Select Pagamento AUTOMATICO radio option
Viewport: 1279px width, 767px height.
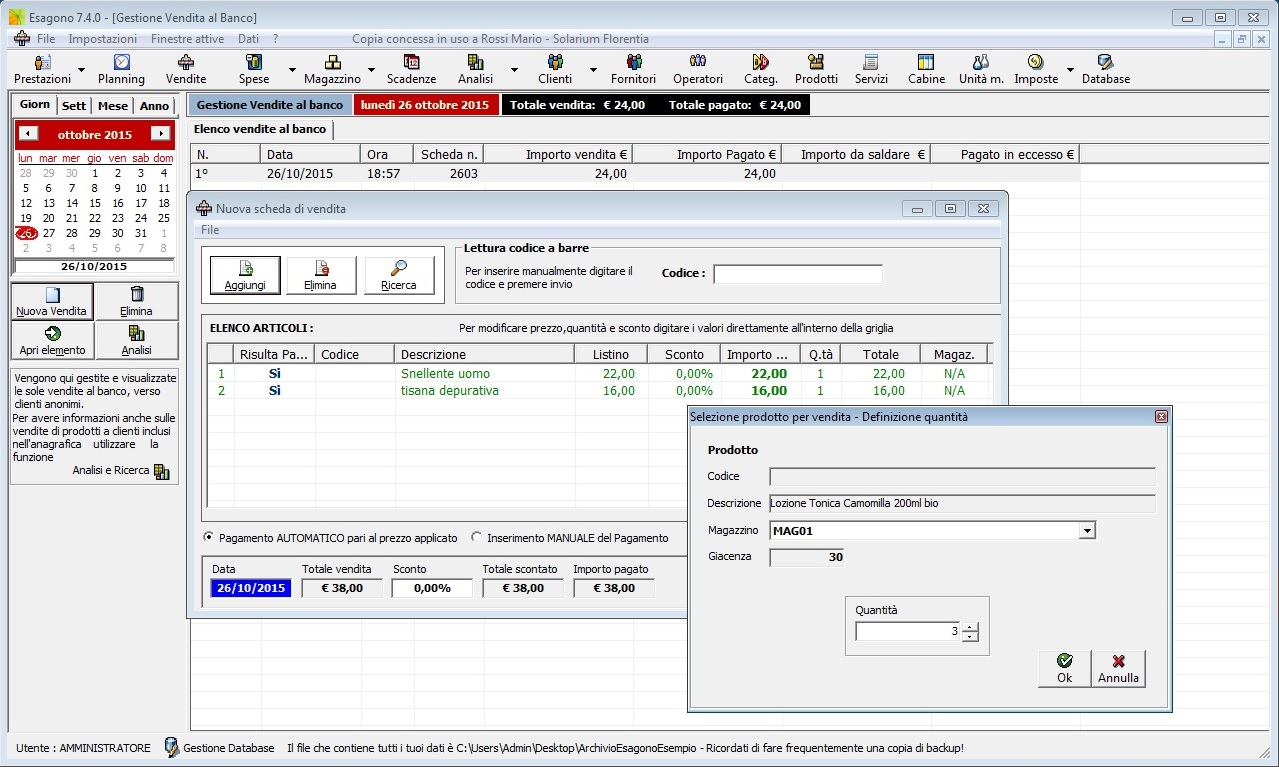(208, 537)
